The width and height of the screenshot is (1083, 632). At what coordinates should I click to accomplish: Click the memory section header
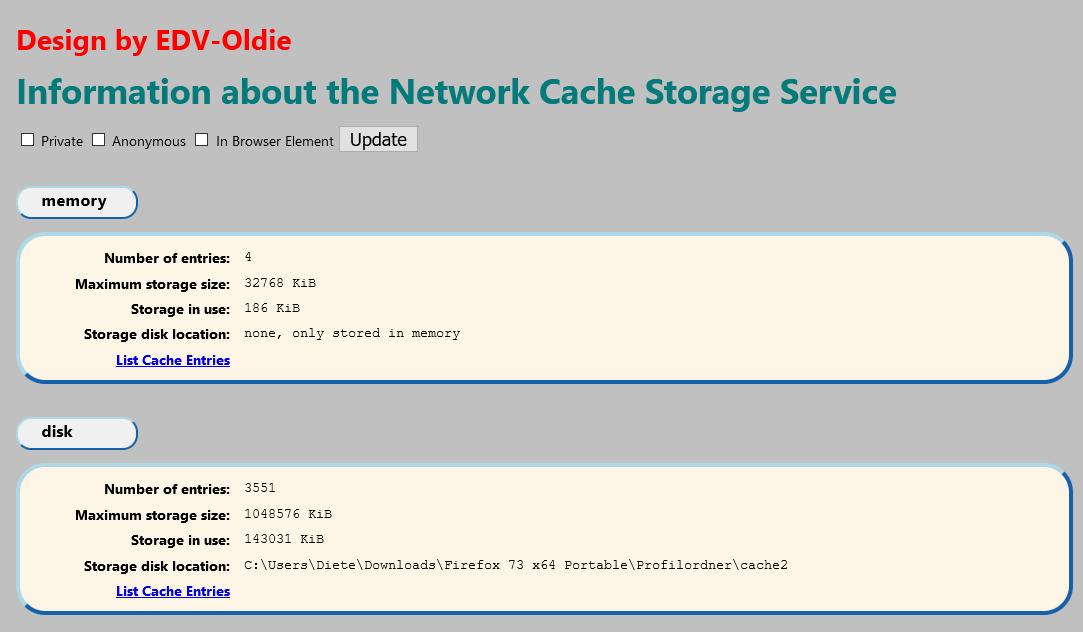point(75,201)
